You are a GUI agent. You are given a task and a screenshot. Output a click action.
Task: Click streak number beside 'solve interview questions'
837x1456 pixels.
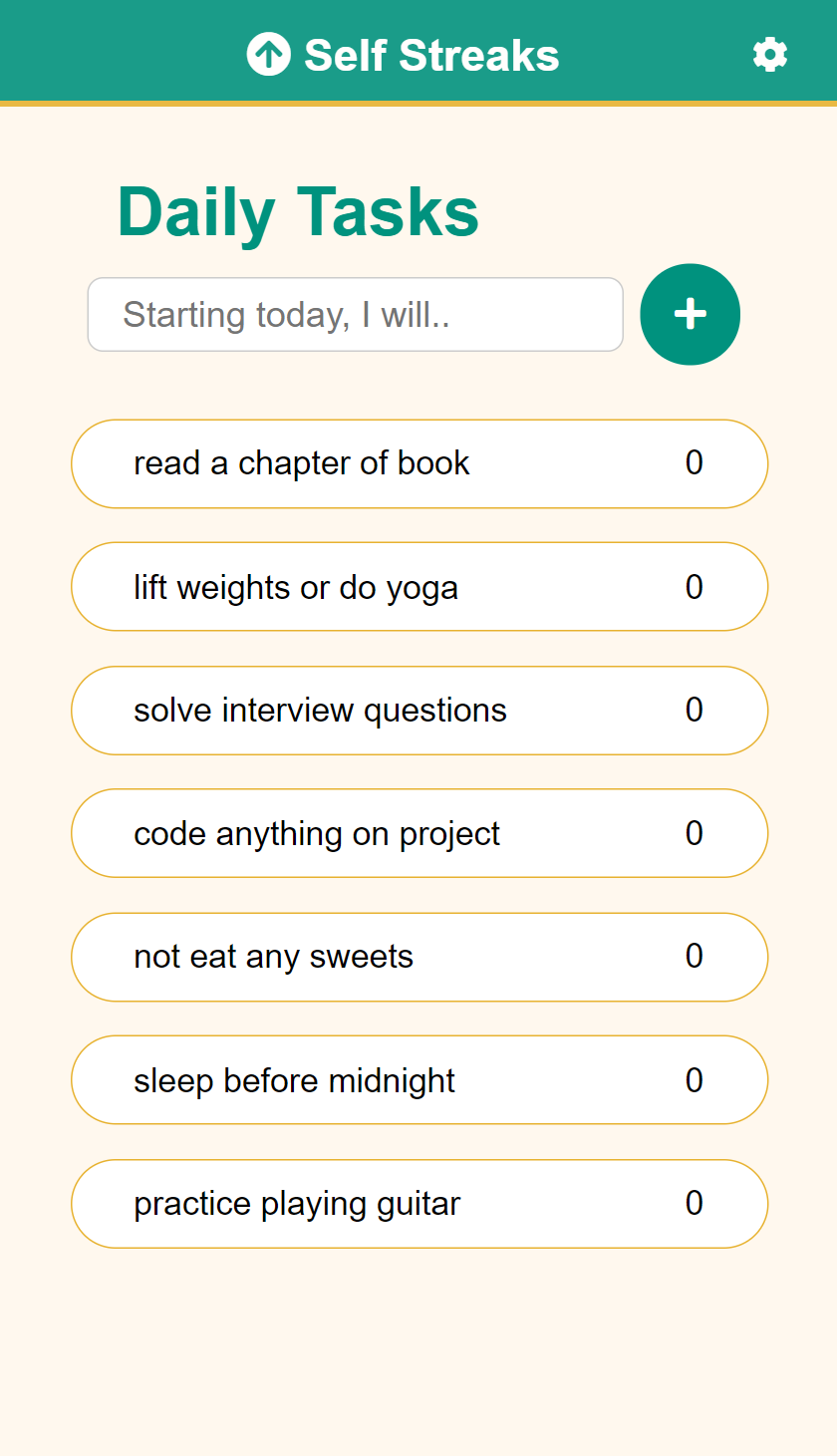pos(695,711)
